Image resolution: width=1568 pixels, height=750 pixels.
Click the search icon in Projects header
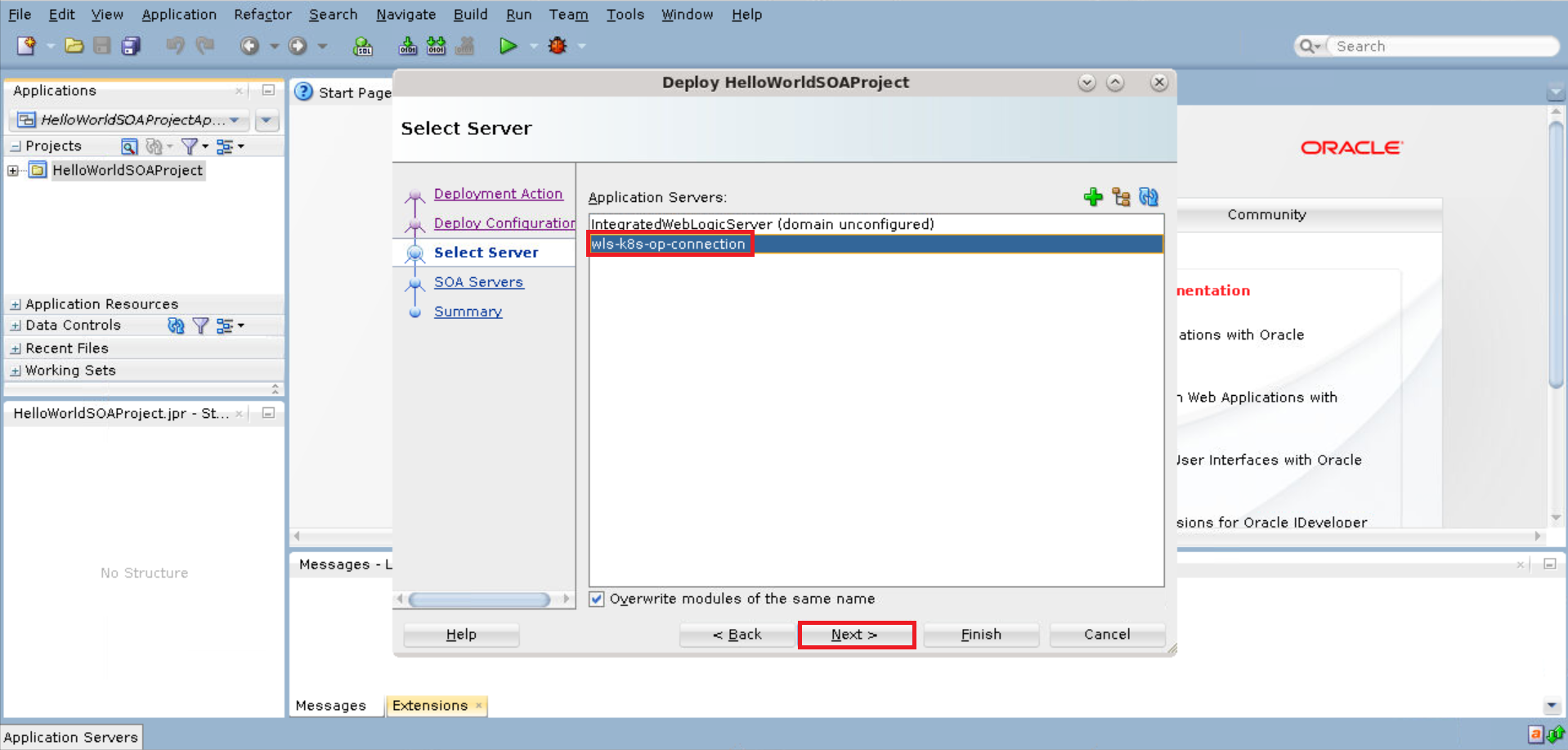click(128, 146)
